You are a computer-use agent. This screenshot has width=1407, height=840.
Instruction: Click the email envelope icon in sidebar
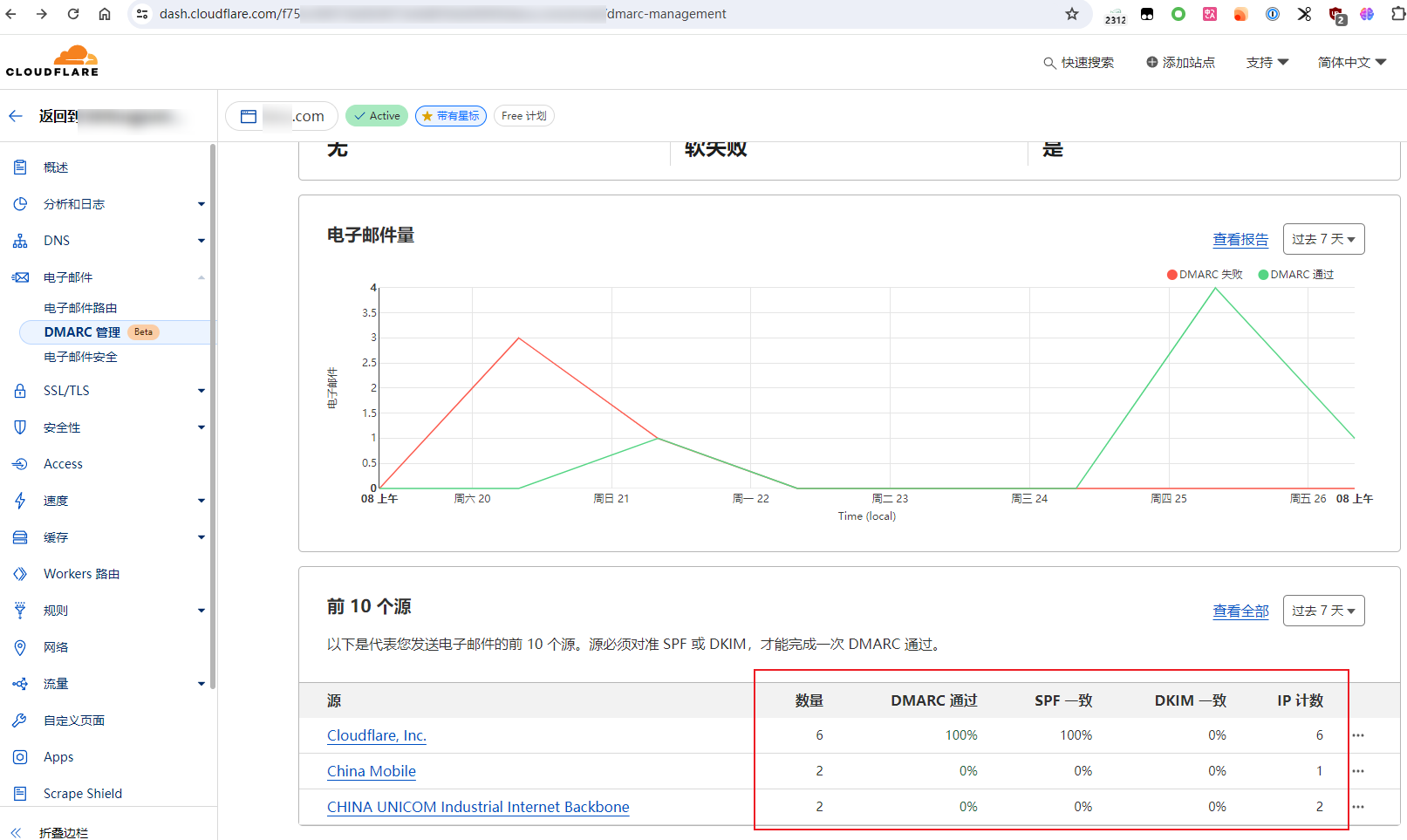click(x=20, y=277)
